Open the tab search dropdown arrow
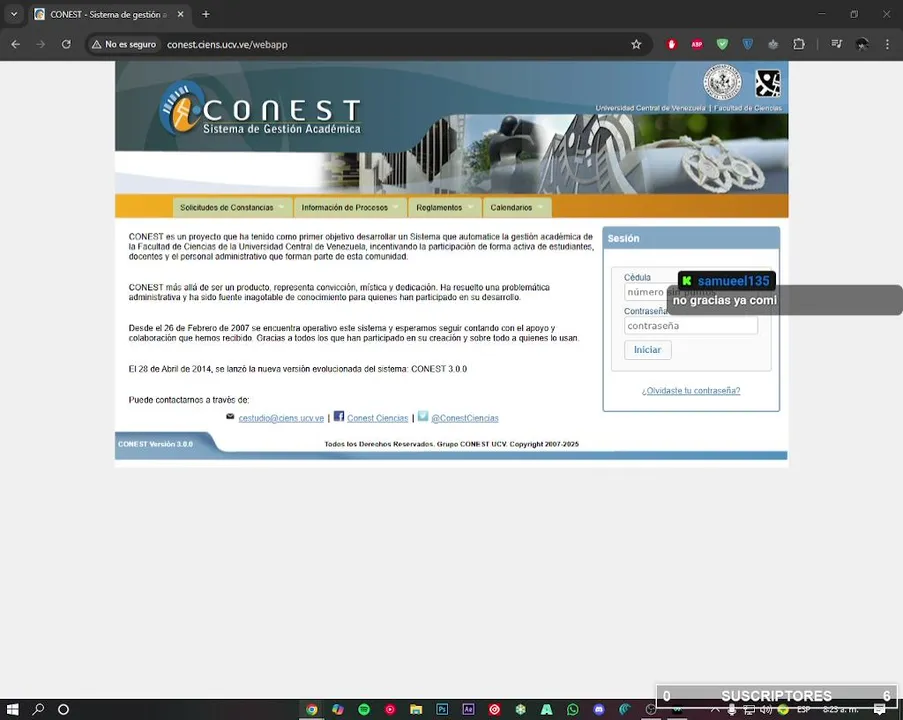 [x=14, y=14]
